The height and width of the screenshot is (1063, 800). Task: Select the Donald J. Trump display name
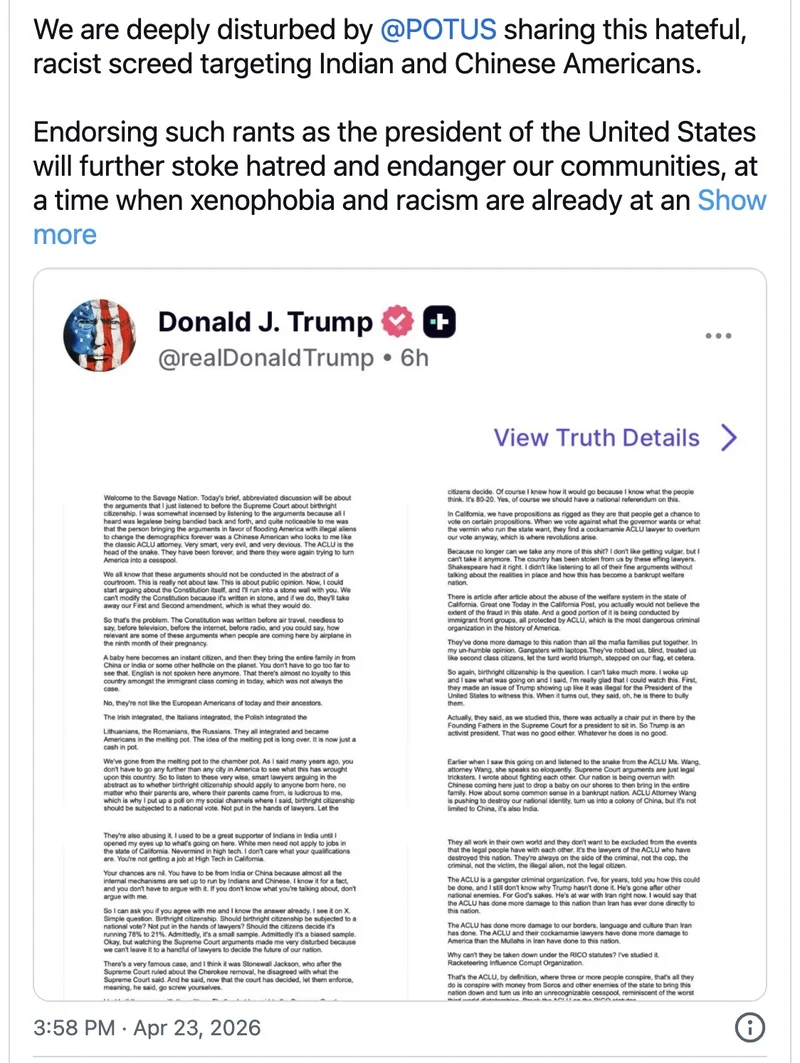tap(264, 322)
